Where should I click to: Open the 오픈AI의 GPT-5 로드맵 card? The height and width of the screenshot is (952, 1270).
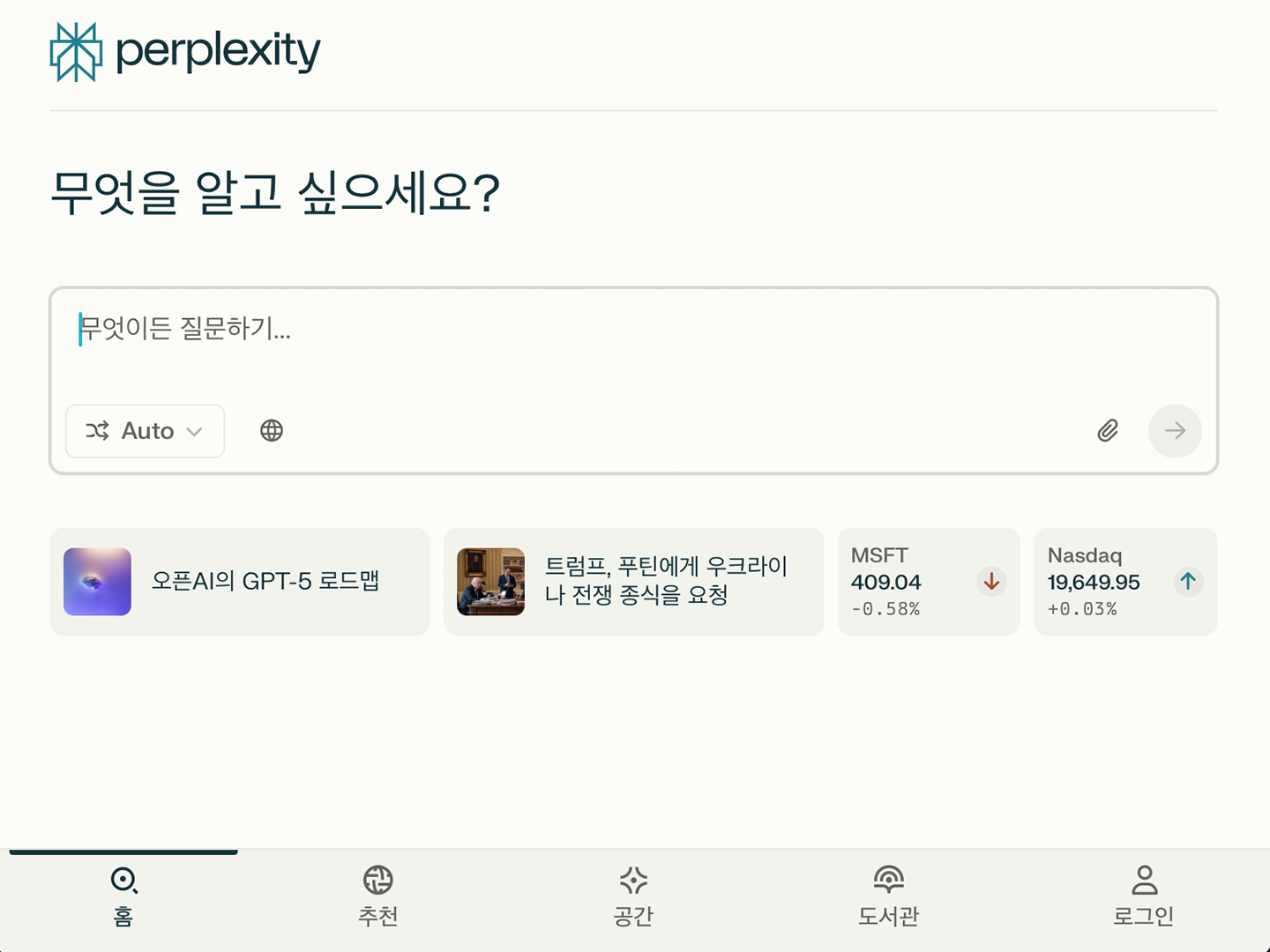coord(240,582)
